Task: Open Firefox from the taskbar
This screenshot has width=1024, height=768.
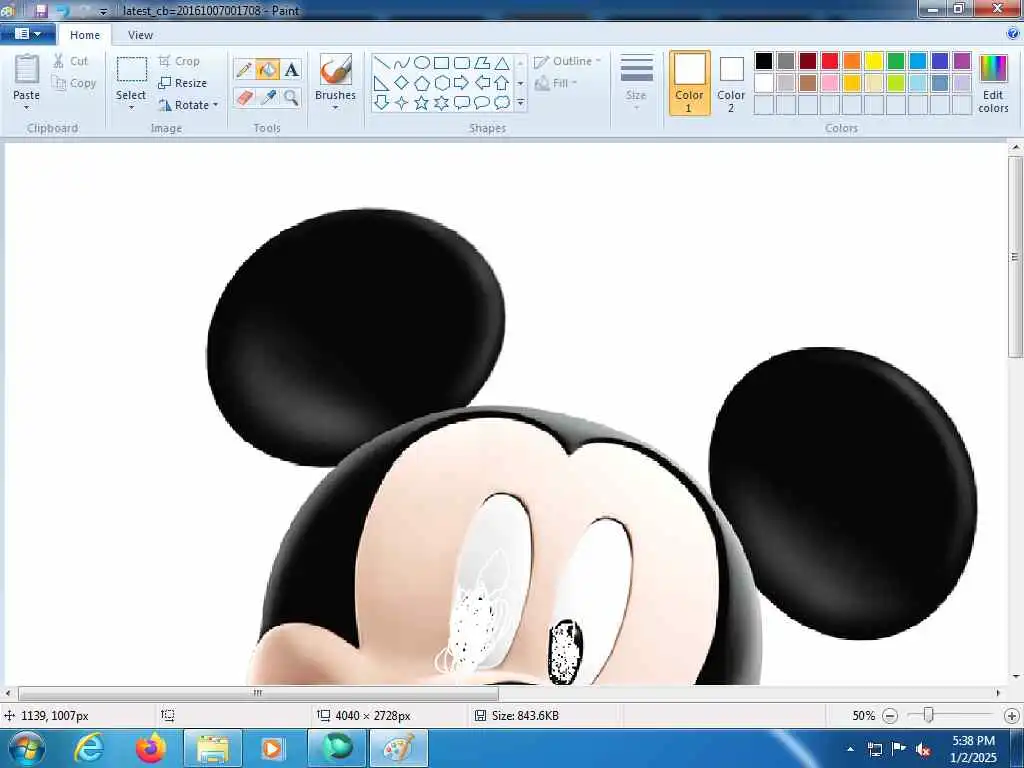Action: click(x=151, y=748)
